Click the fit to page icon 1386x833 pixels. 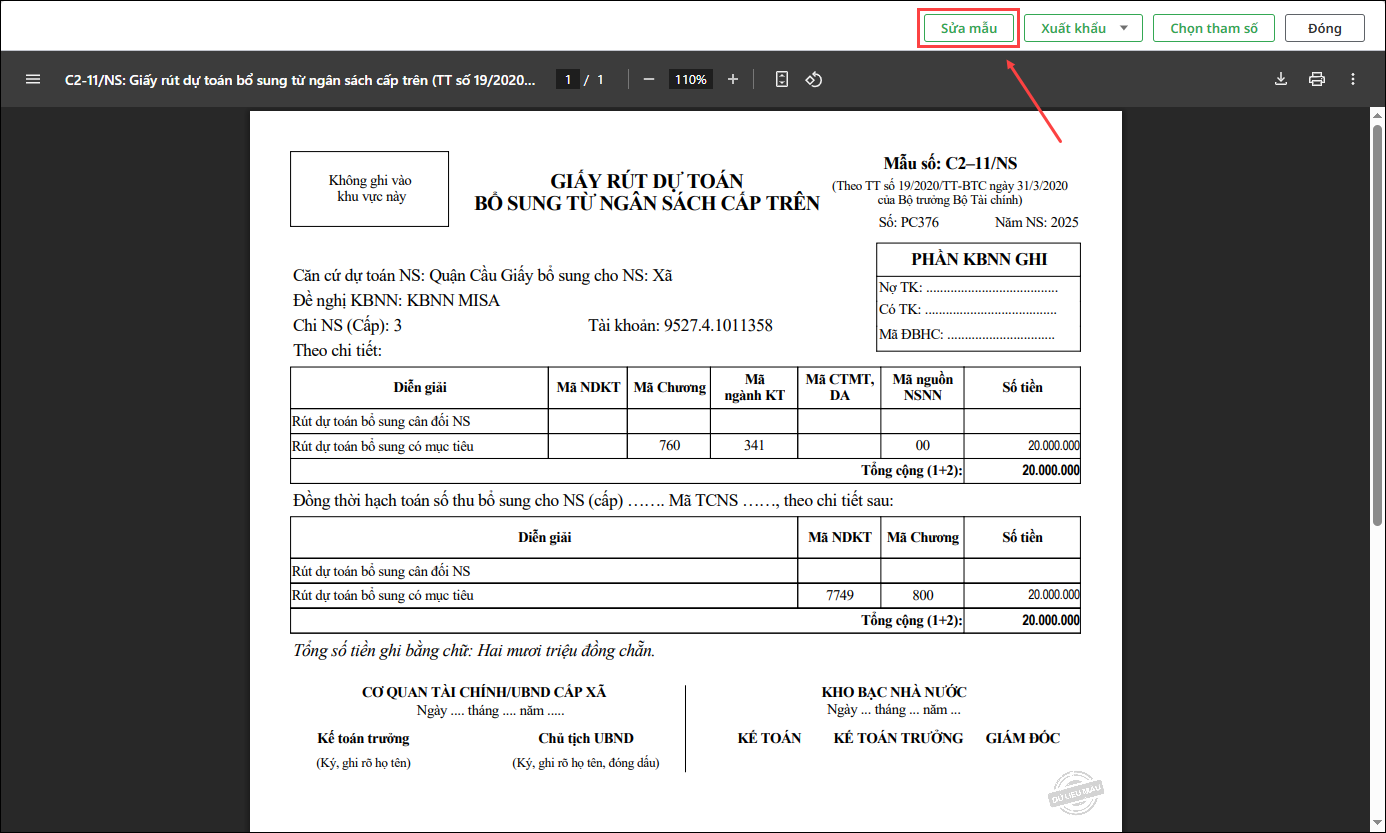782,79
